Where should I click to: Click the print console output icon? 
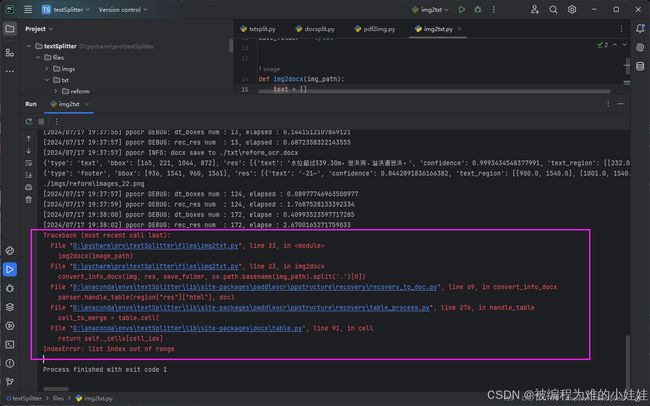(x=29, y=187)
